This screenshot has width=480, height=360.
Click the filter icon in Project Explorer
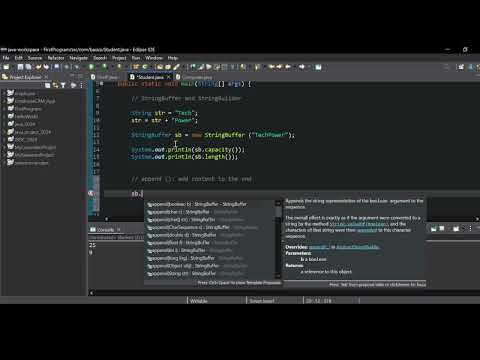[63, 85]
